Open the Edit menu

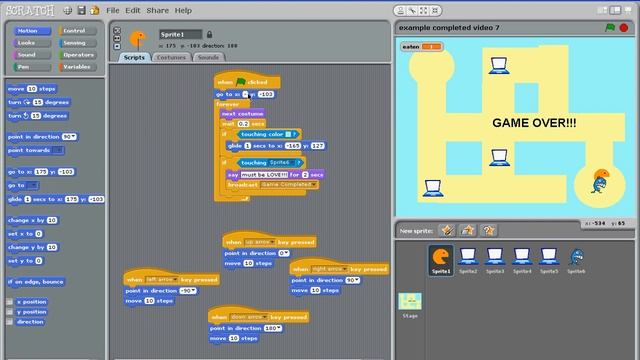pos(133,11)
